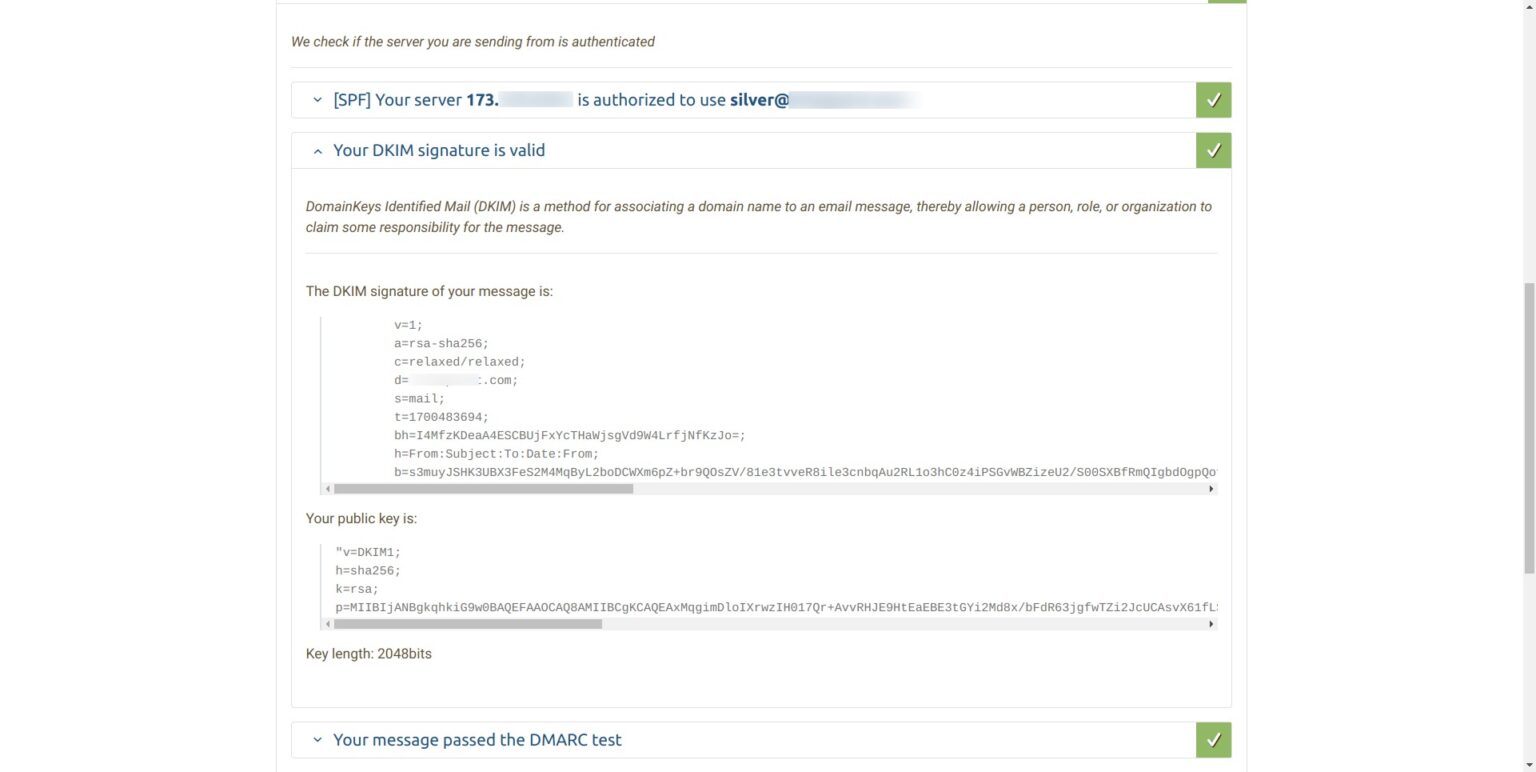Collapse the DKIM signature section

(x=317, y=150)
